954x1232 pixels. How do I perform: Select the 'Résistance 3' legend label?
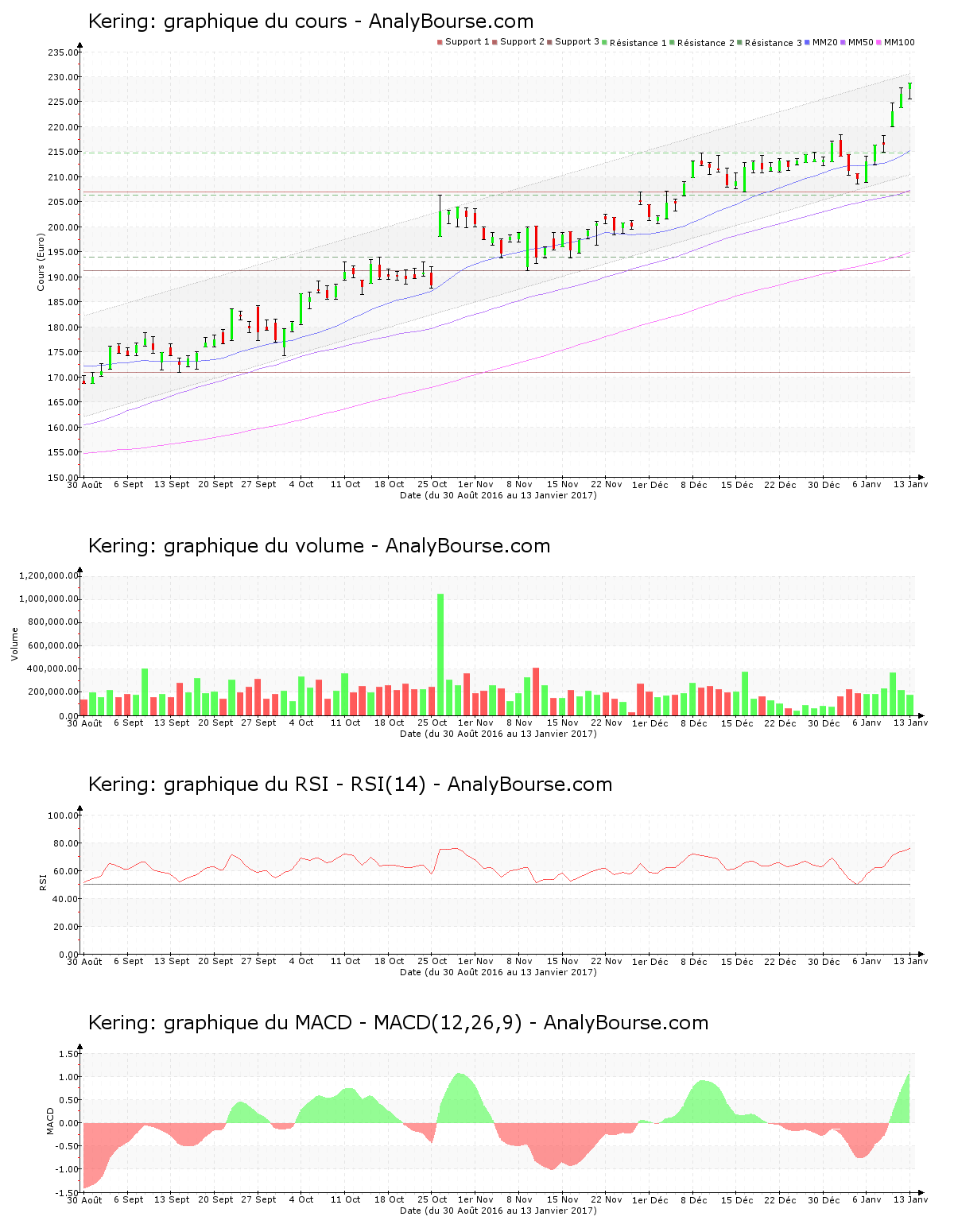[x=774, y=42]
